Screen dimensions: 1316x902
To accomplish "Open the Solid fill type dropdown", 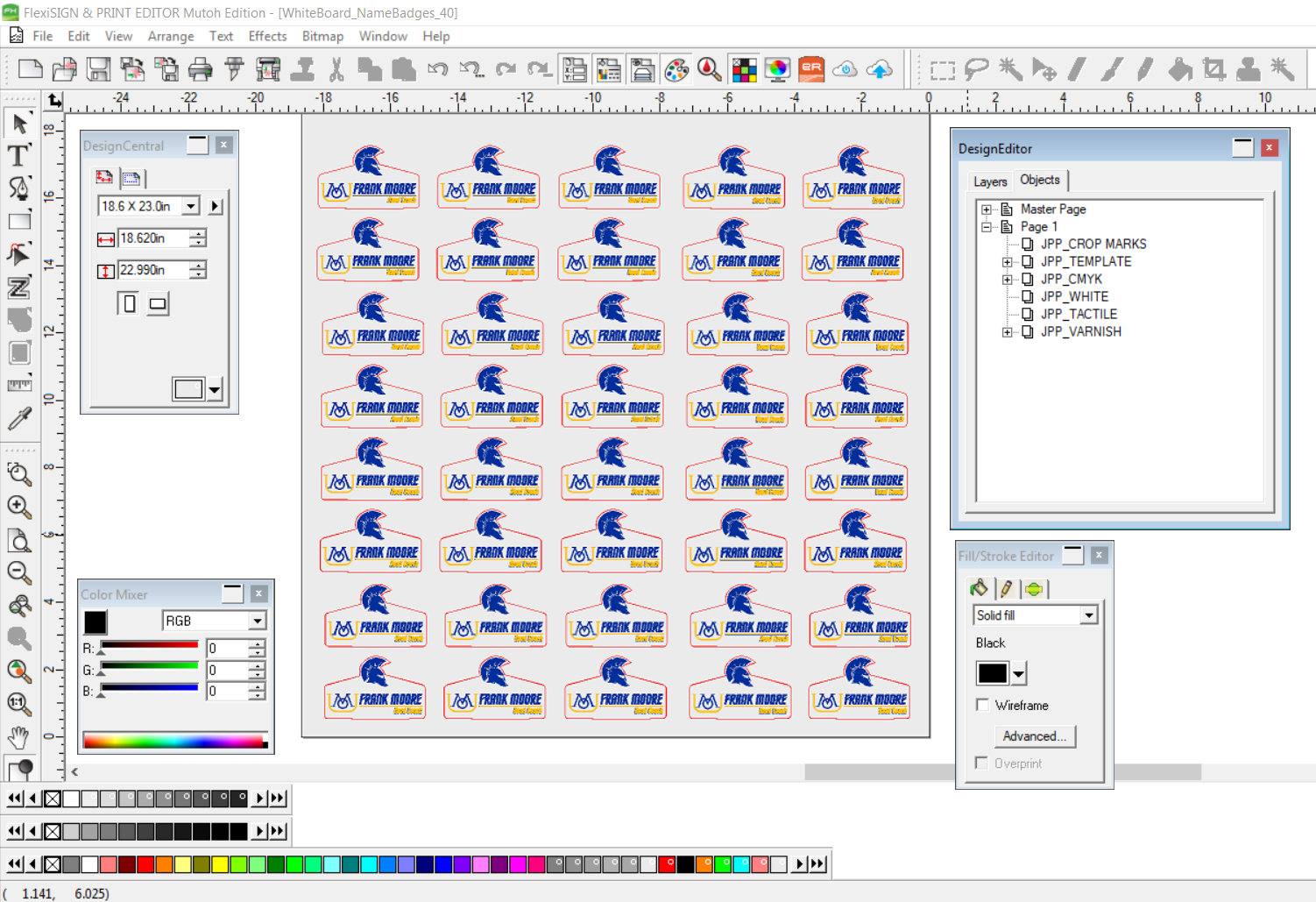I will 1088,615.
